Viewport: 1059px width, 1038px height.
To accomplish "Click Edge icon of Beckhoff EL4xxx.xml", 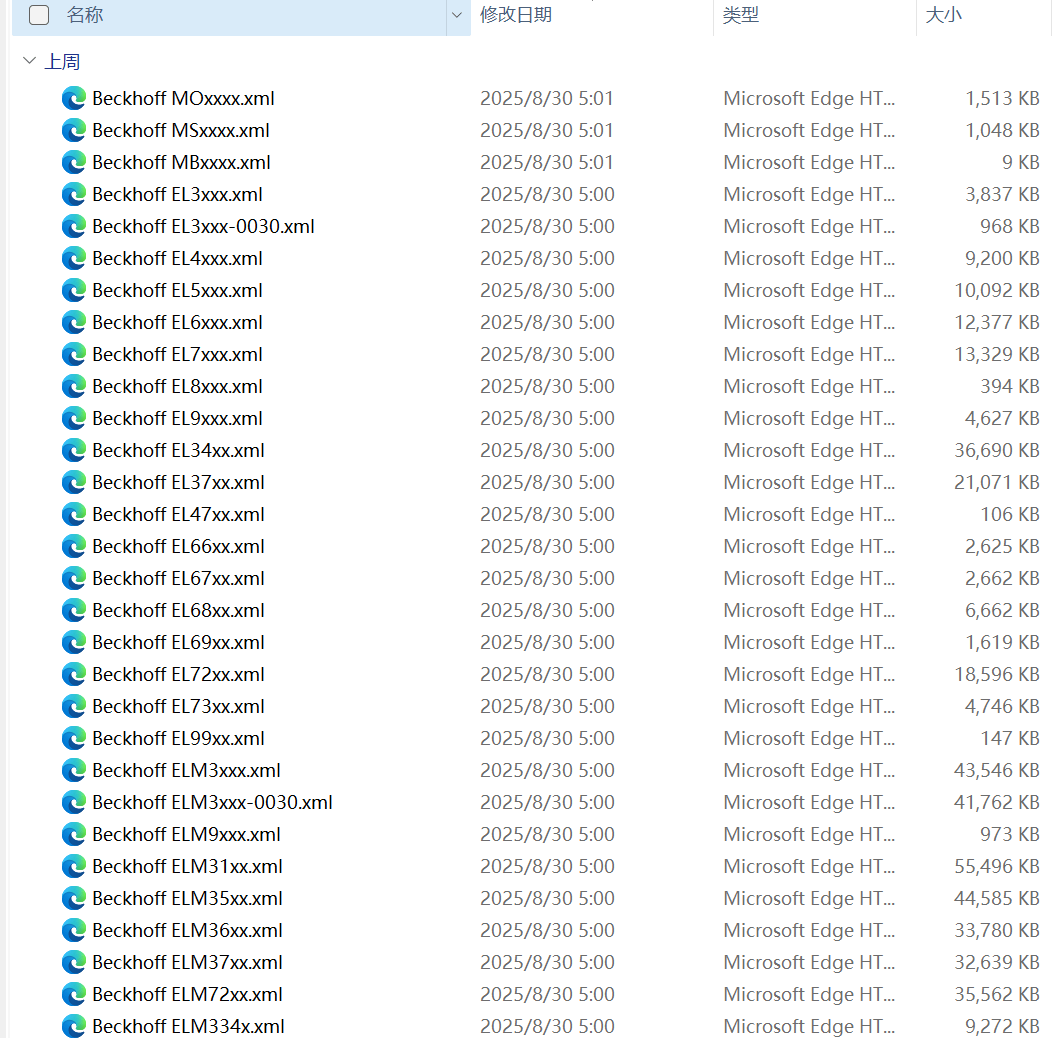I will (x=74, y=259).
